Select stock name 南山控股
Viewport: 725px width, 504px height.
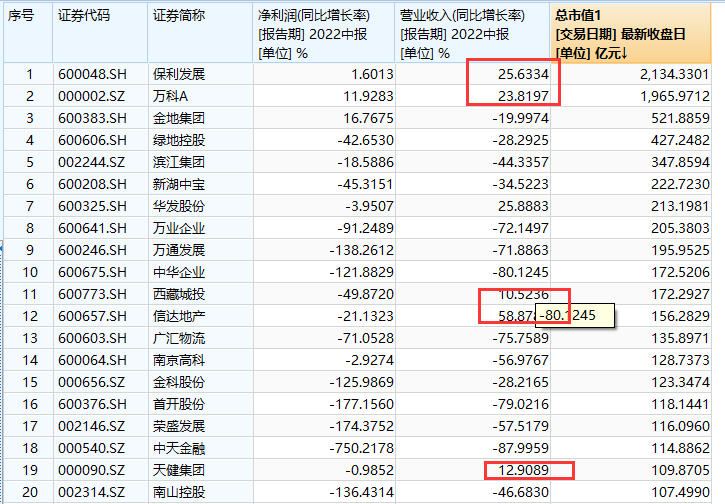[x=179, y=492]
